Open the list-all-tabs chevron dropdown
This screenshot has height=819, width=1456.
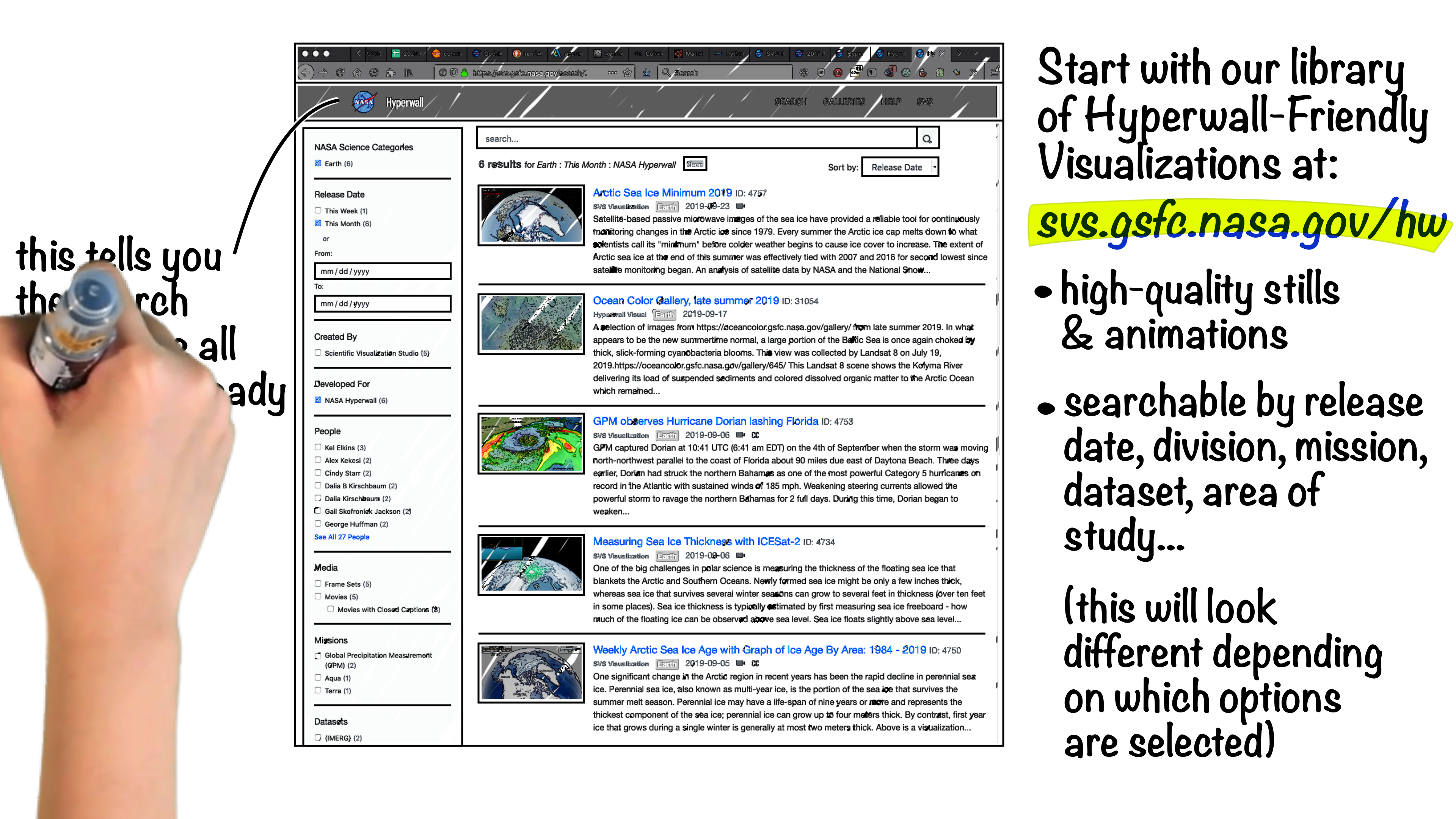coord(975,53)
